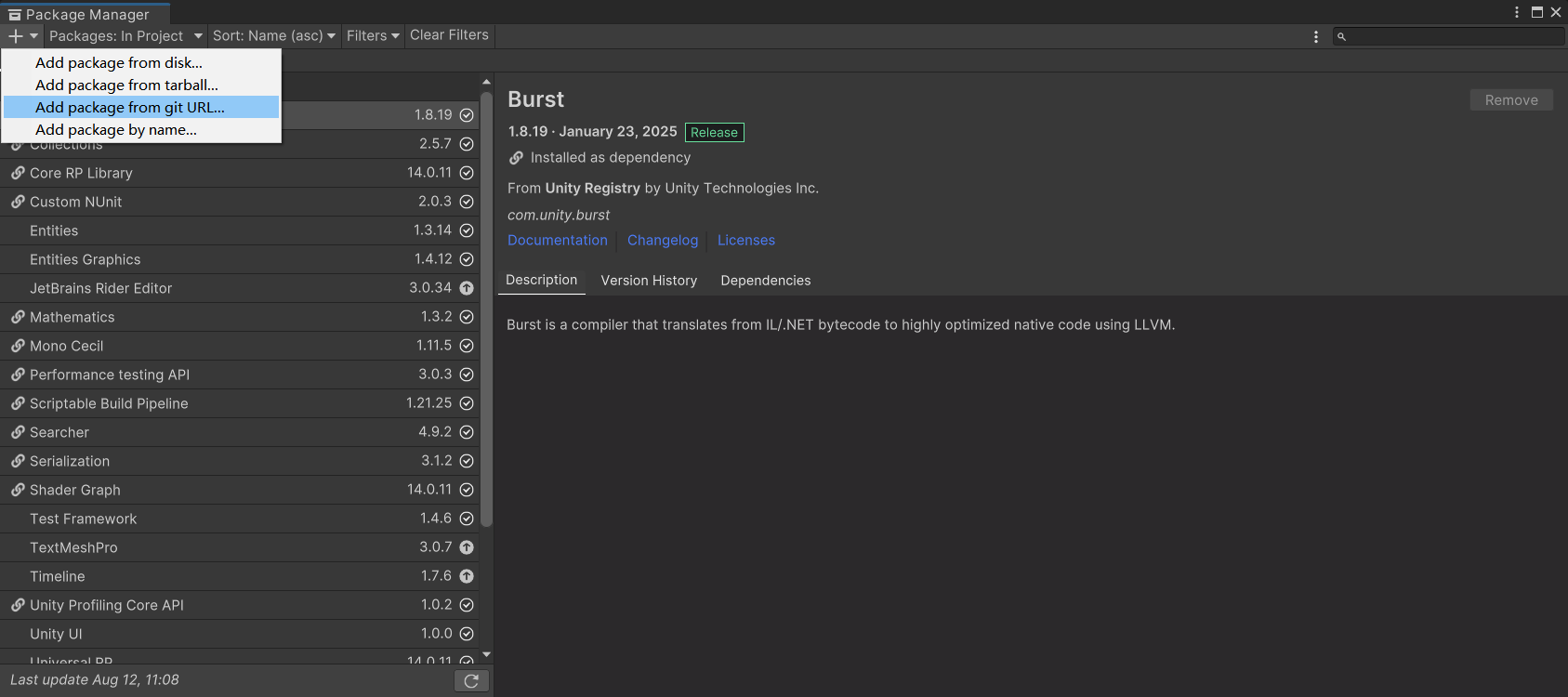Click the installed checkmark for Mathematics
The image size is (1568, 697).
pyautogui.click(x=467, y=317)
